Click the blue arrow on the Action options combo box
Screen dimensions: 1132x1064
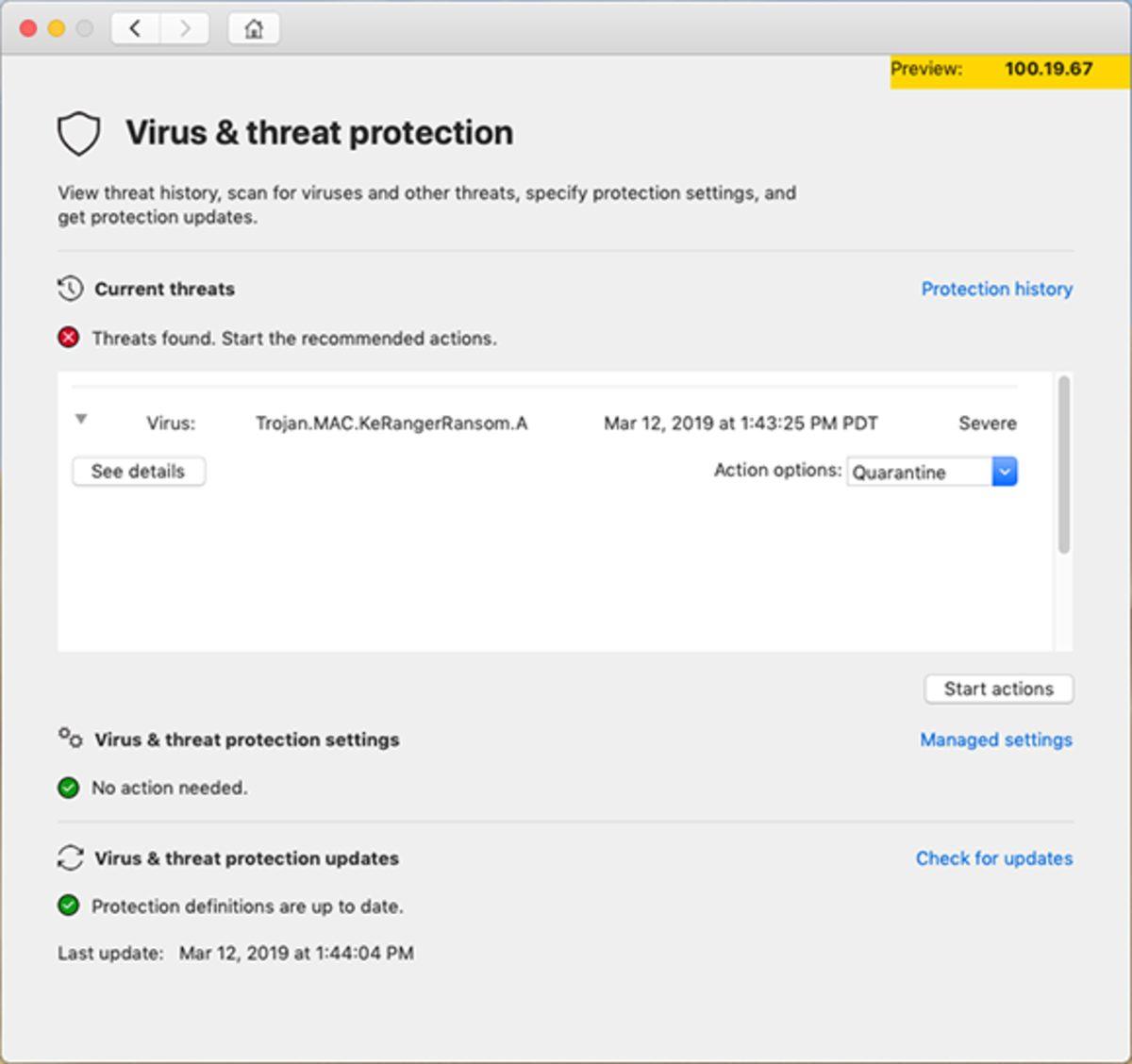(x=1005, y=472)
